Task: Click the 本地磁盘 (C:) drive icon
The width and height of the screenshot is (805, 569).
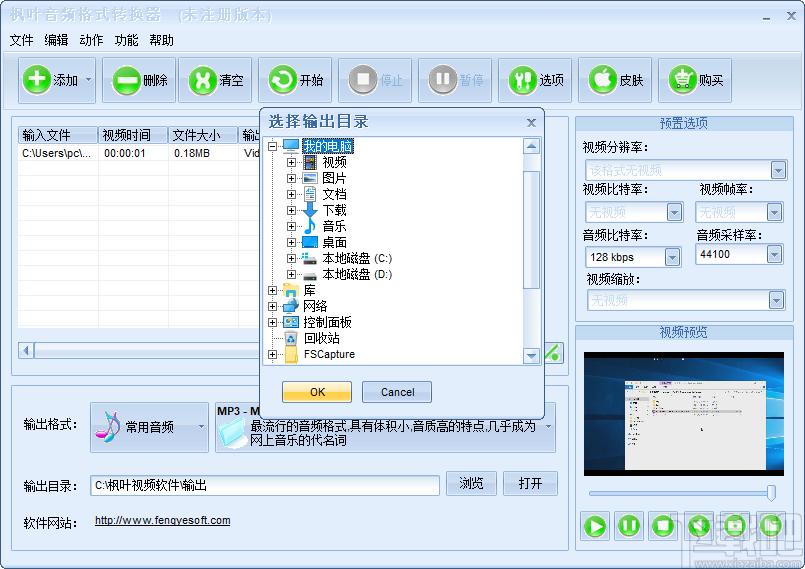Action: click(310, 258)
